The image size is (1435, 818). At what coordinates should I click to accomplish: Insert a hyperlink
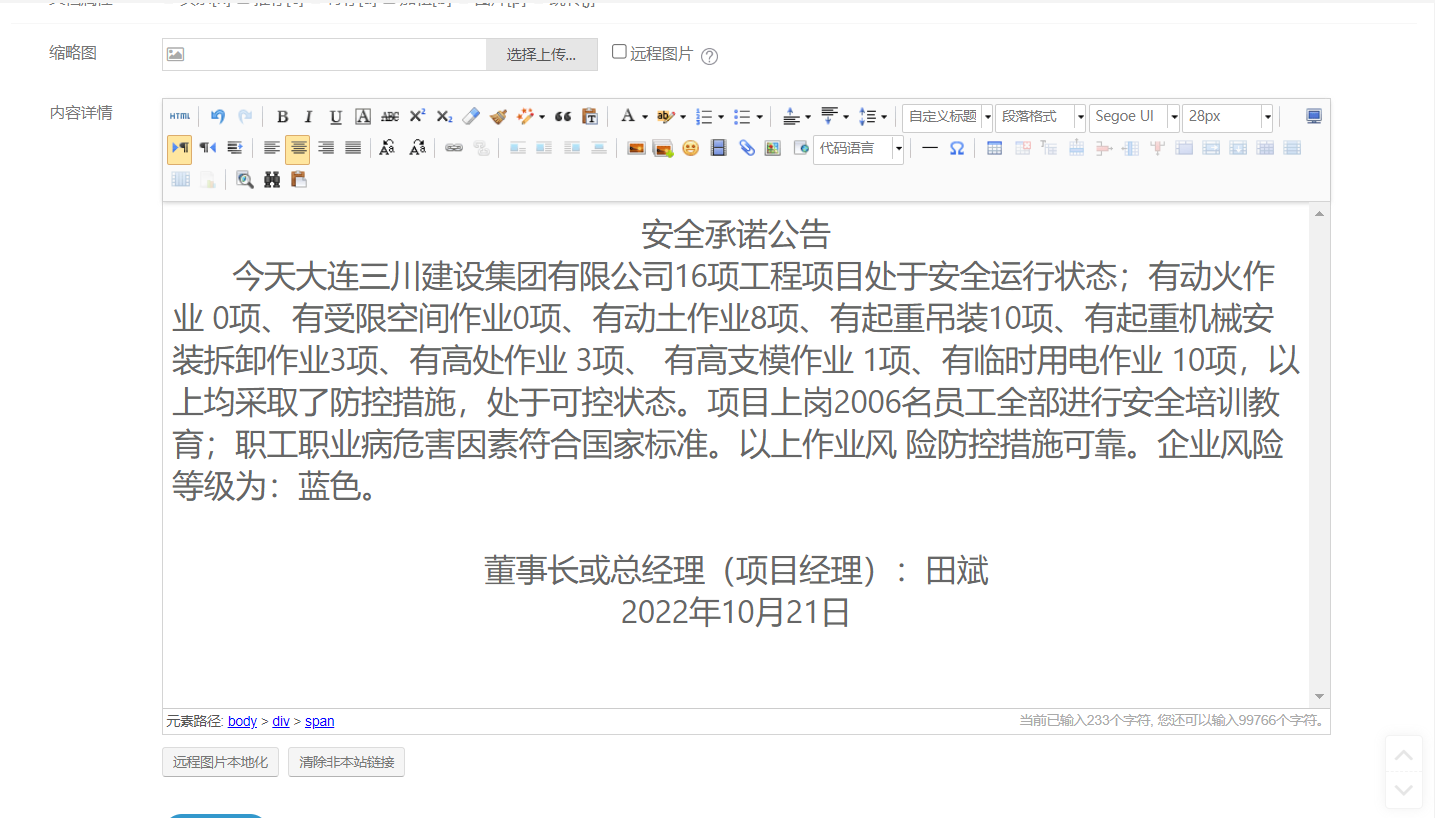coord(454,148)
